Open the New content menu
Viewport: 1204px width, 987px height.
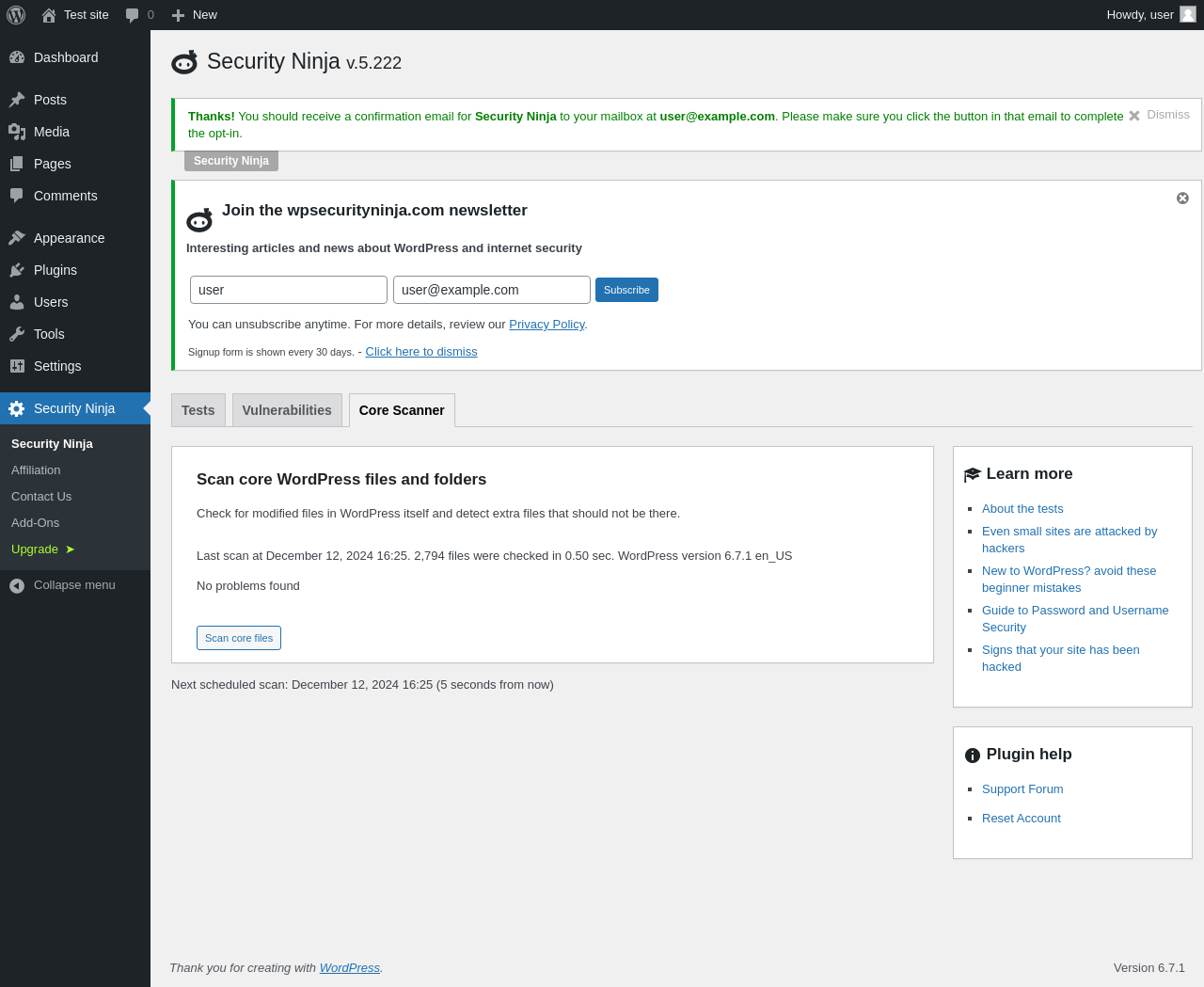click(195, 15)
